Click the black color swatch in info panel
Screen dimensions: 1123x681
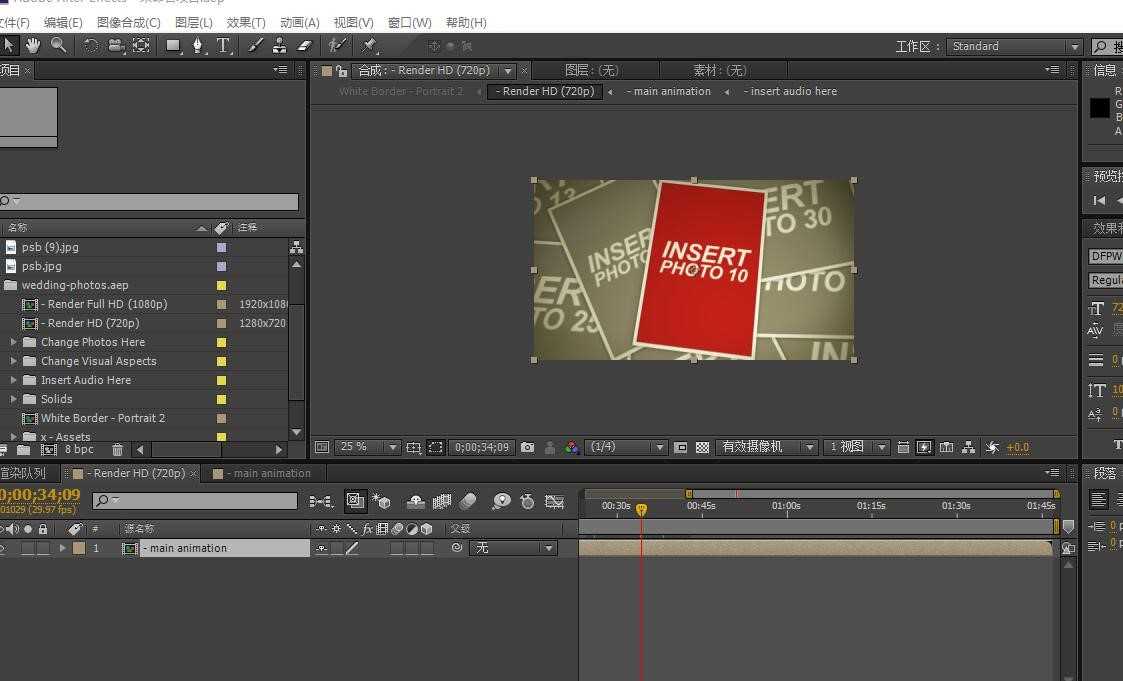(1099, 108)
